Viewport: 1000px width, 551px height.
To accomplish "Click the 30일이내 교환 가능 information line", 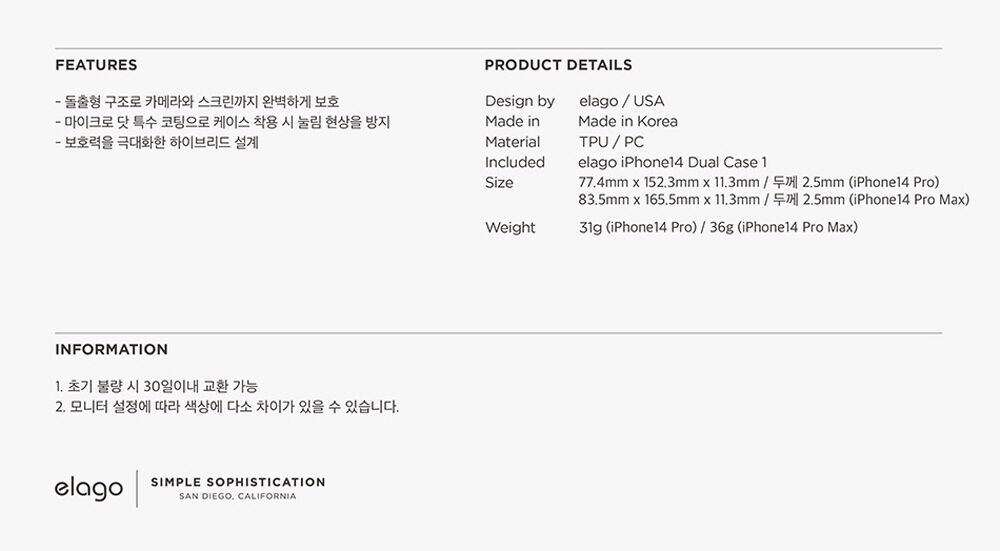I will coord(156,386).
